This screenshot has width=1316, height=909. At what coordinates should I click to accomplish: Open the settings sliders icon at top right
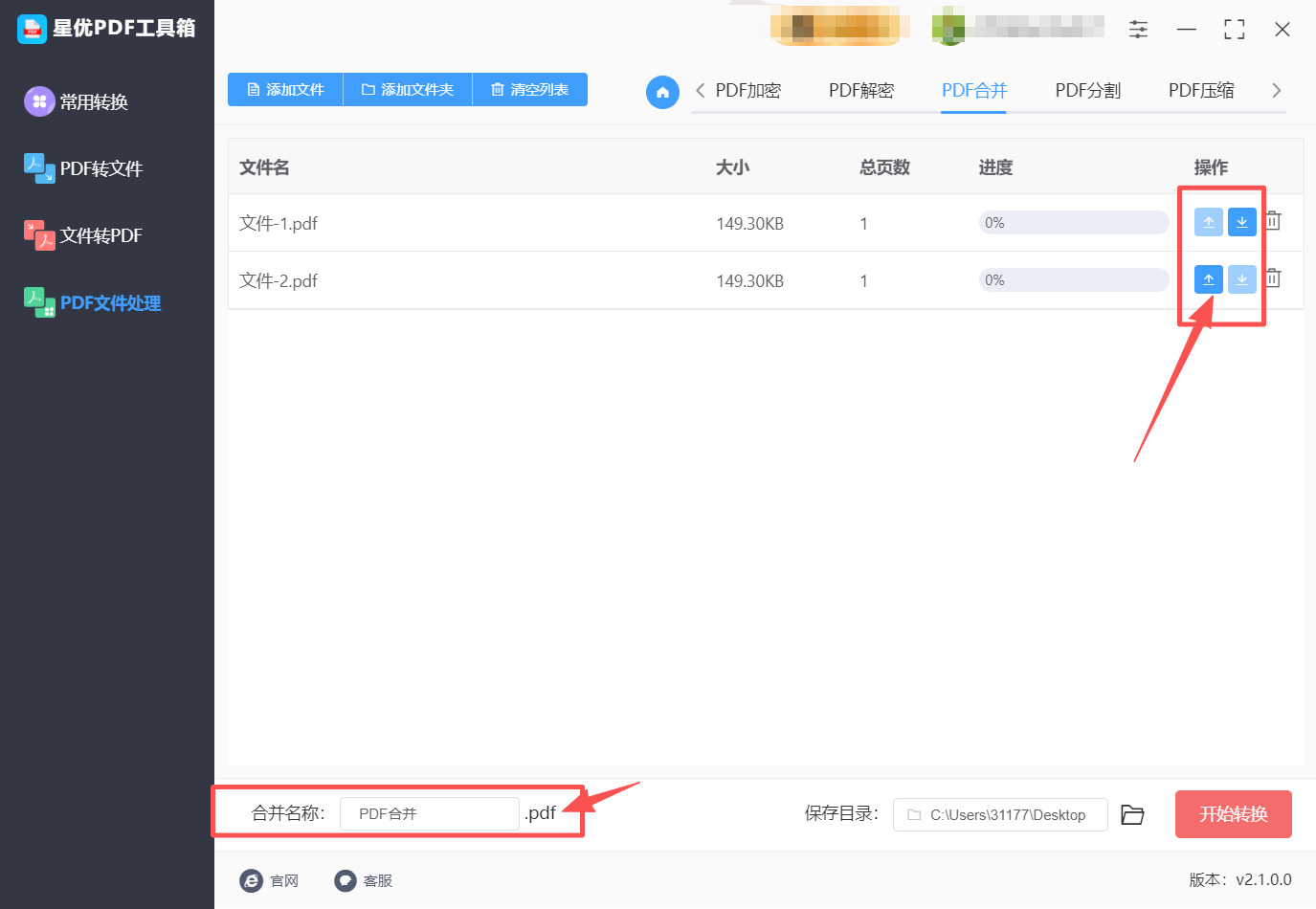coord(1138,29)
